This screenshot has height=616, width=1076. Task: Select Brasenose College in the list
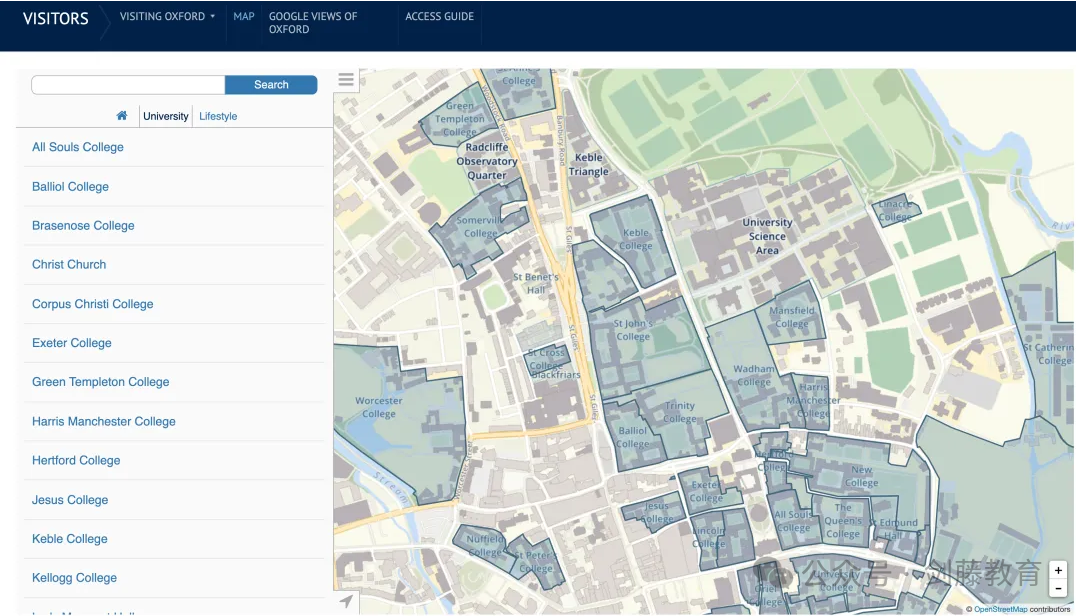[x=83, y=226]
